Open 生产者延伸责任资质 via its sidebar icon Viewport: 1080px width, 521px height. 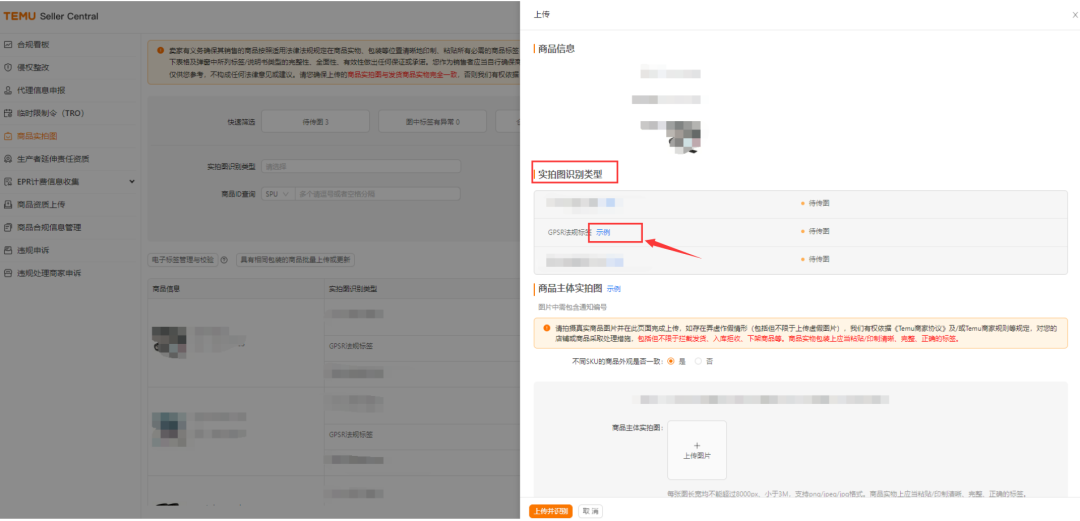[x=8, y=159]
